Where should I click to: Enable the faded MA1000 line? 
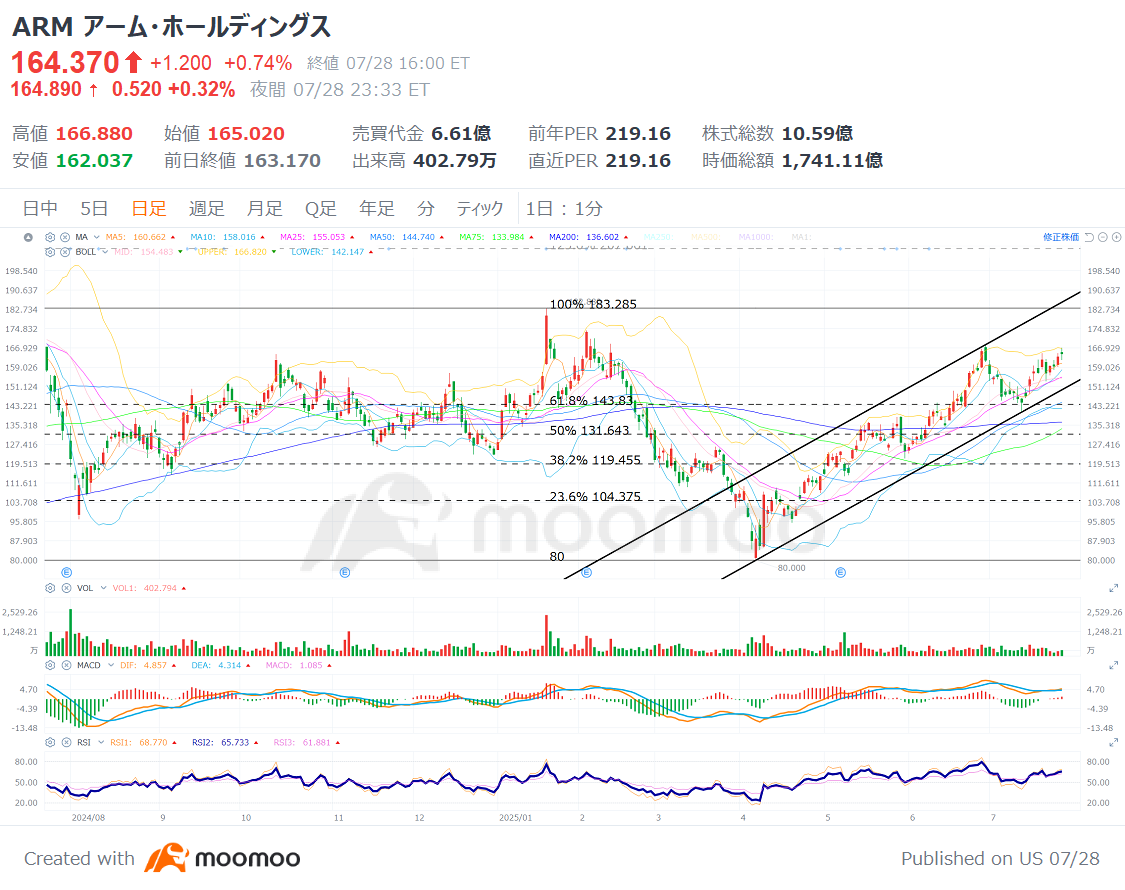click(x=756, y=237)
